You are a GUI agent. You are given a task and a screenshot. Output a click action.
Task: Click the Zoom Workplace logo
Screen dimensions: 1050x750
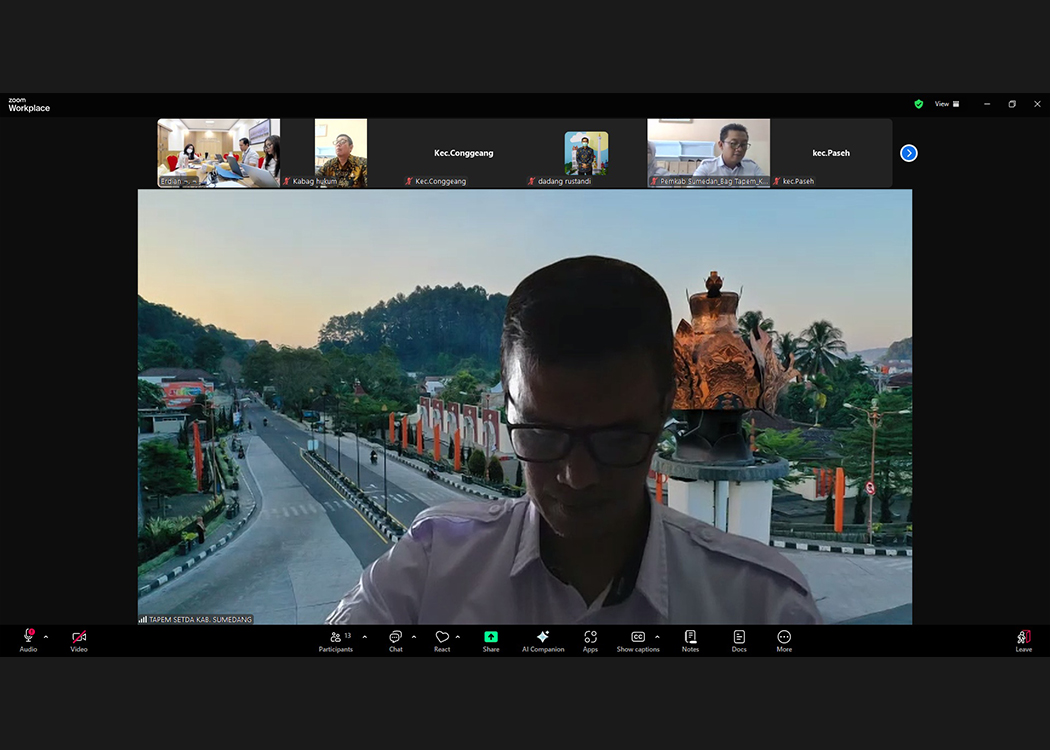coord(29,104)
